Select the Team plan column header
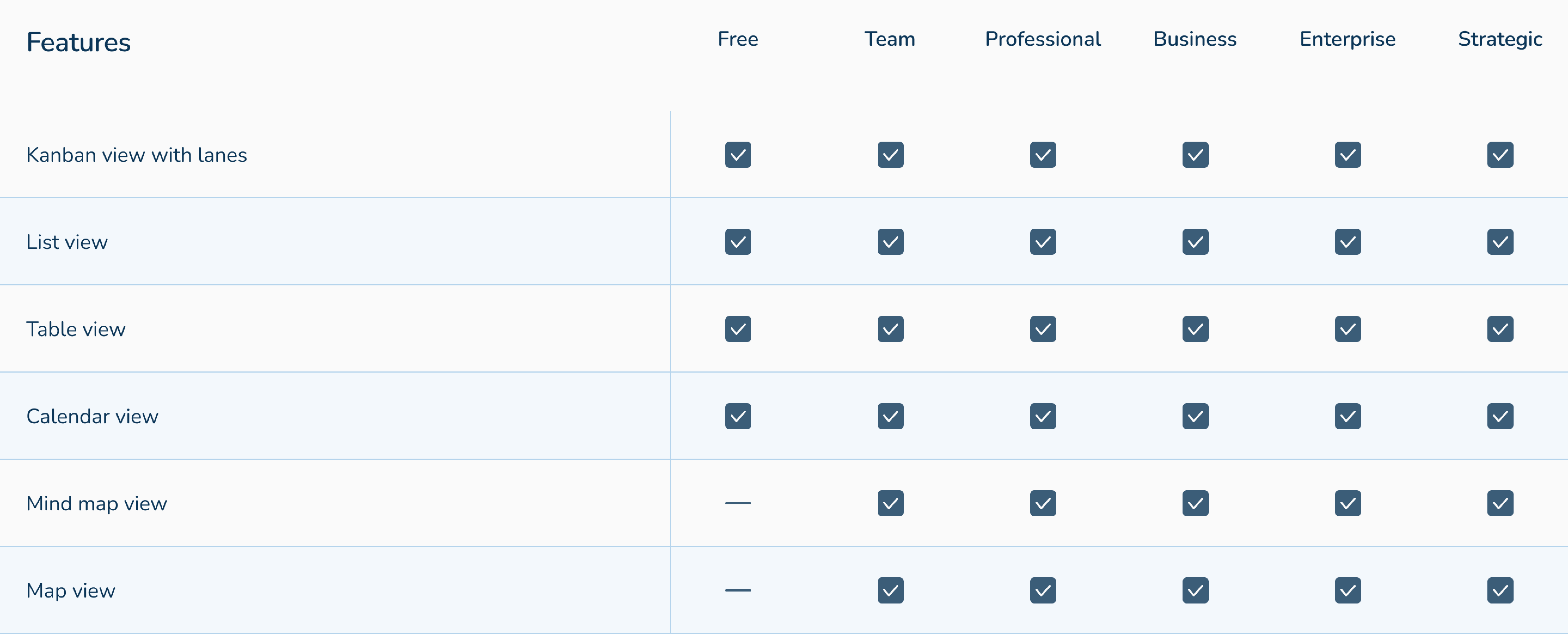Viewport: 1568px width, 634px height. click(x=890, y=39)
